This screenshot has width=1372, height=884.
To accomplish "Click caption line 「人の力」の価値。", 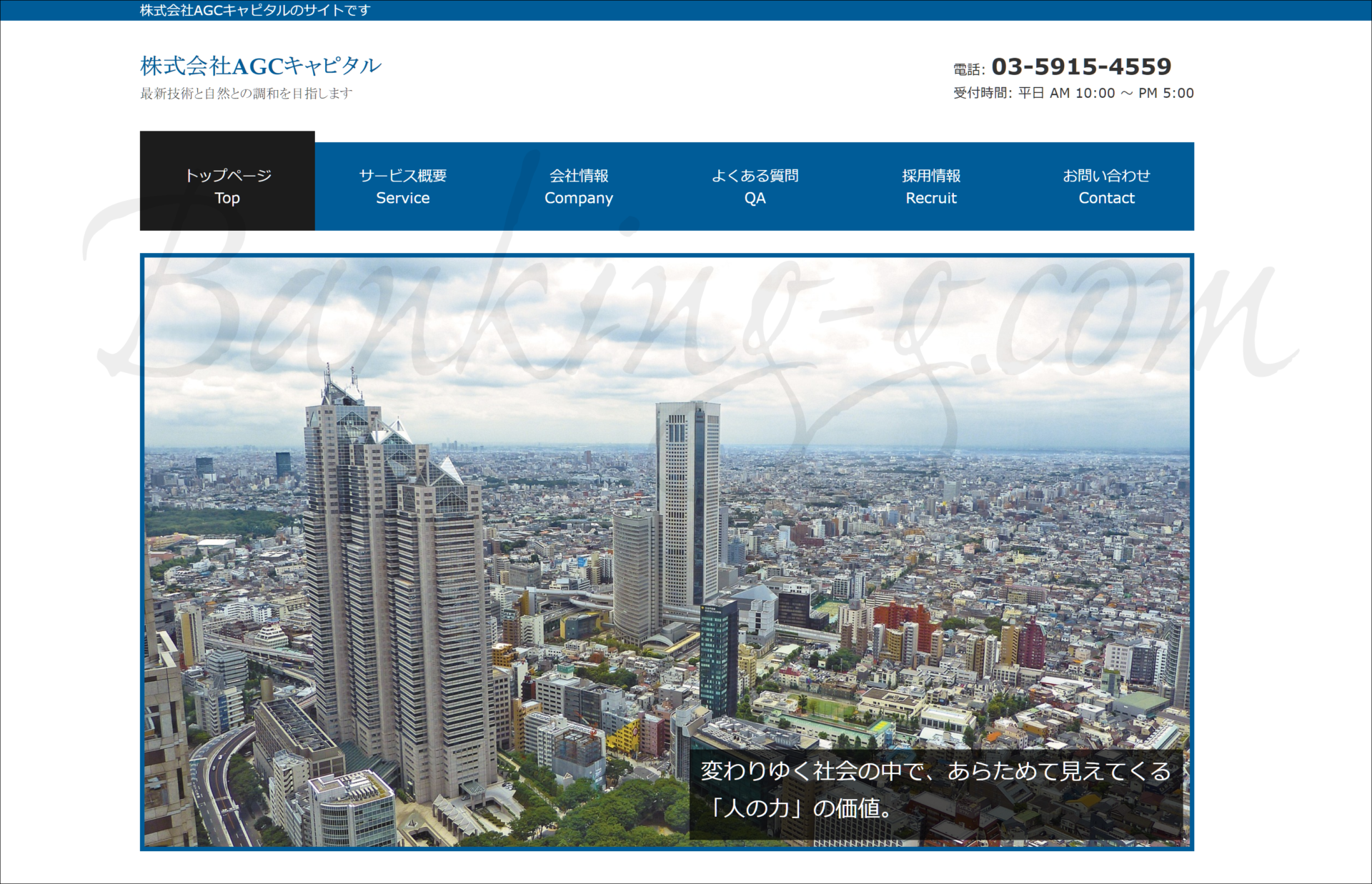I will click(x=800, y=808).
